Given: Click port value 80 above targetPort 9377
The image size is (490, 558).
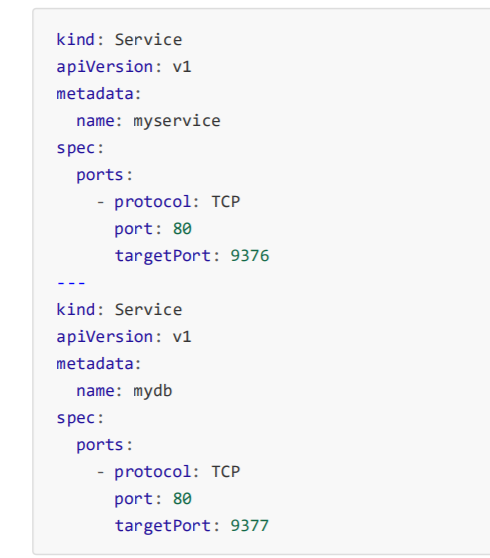Looking at the screenshot, I should tap(182, 499).
